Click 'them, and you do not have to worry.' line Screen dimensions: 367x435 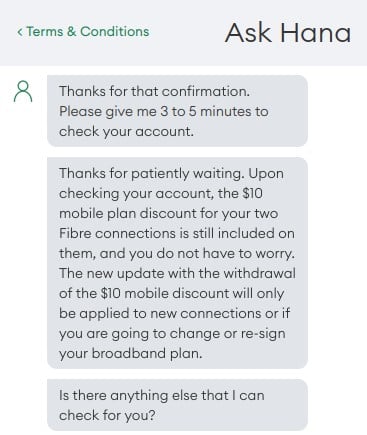tap(177, 253)
